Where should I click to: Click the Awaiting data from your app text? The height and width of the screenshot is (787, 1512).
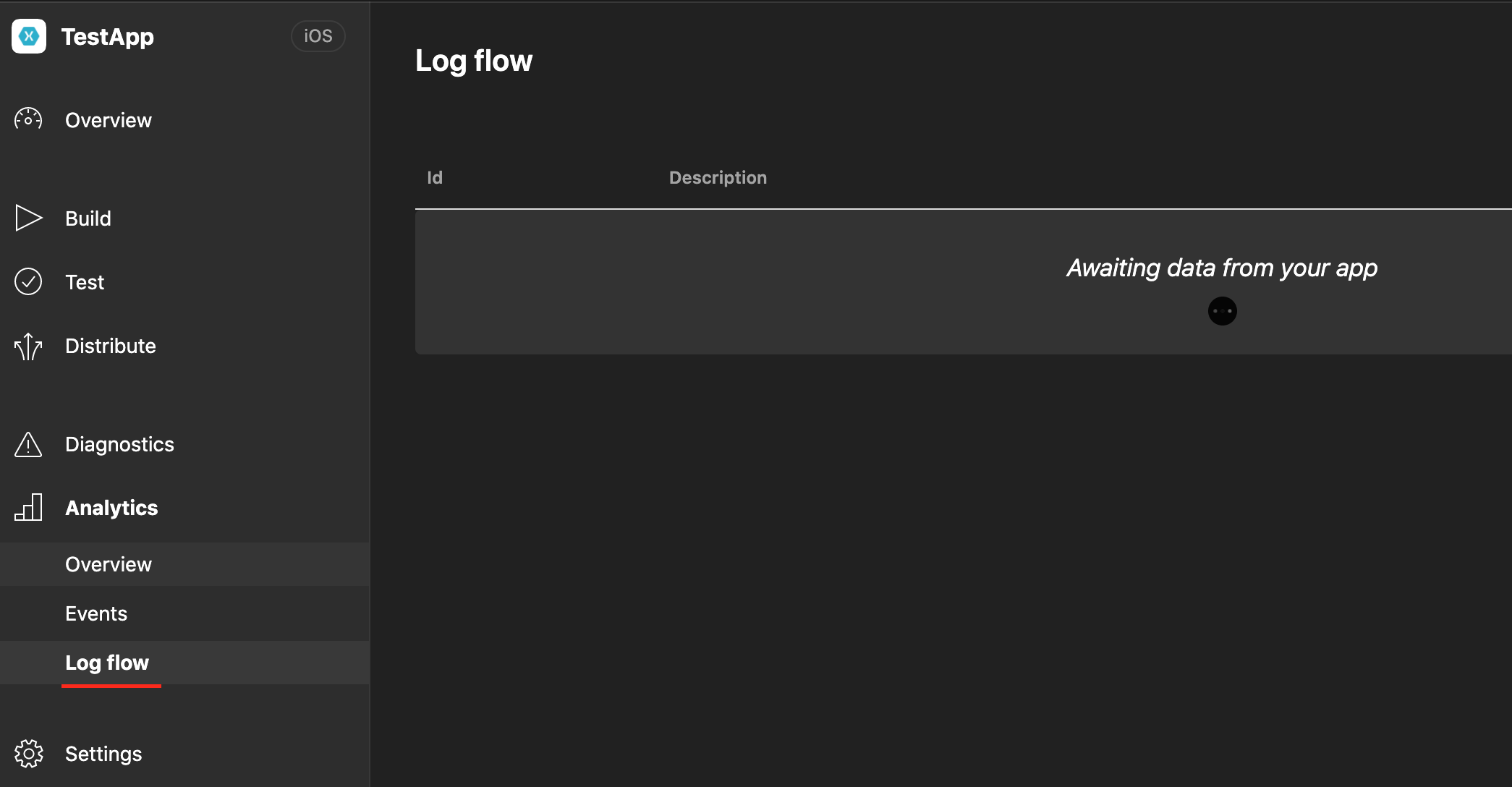pos(1220,268)
